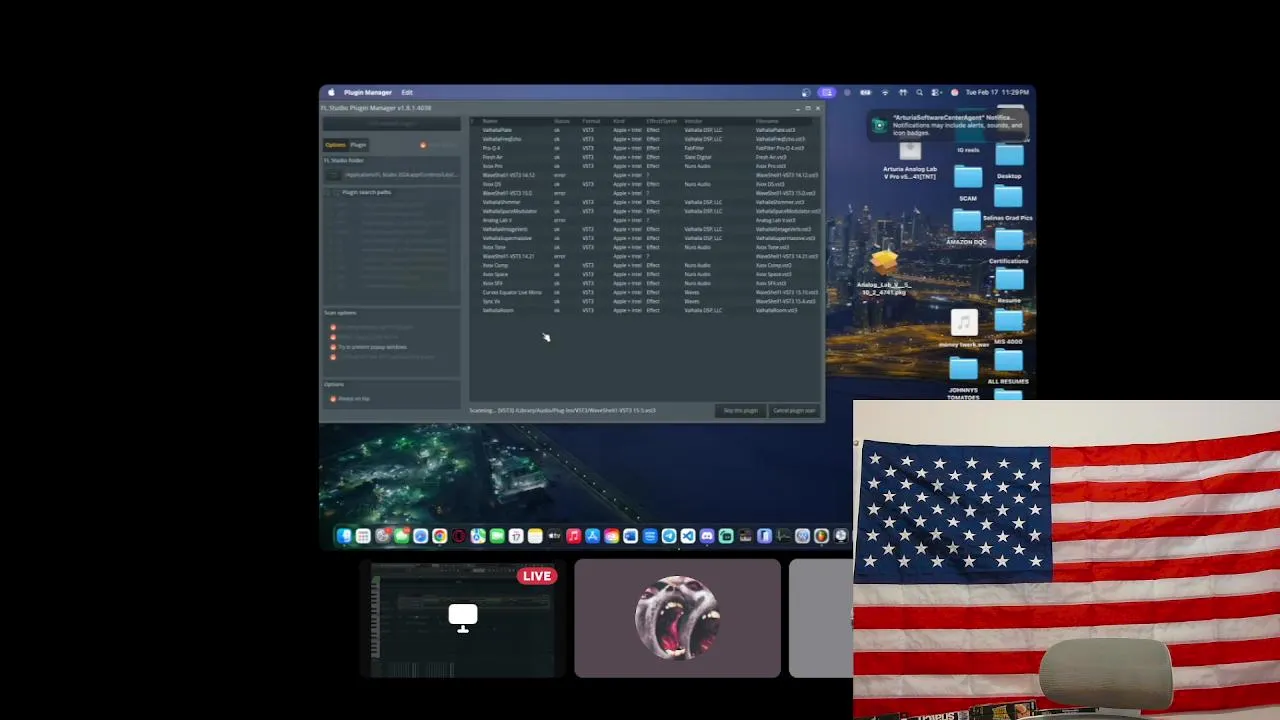Open Launchpad from the Dock
Image resolution: width=1280 pixels, height=720 pixels.
tap(363, 536)
